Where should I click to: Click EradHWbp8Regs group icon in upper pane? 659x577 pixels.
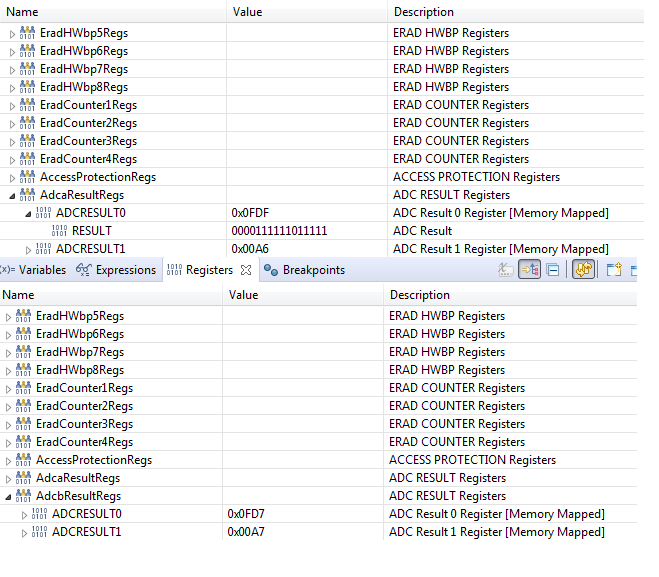pos(27,87)
